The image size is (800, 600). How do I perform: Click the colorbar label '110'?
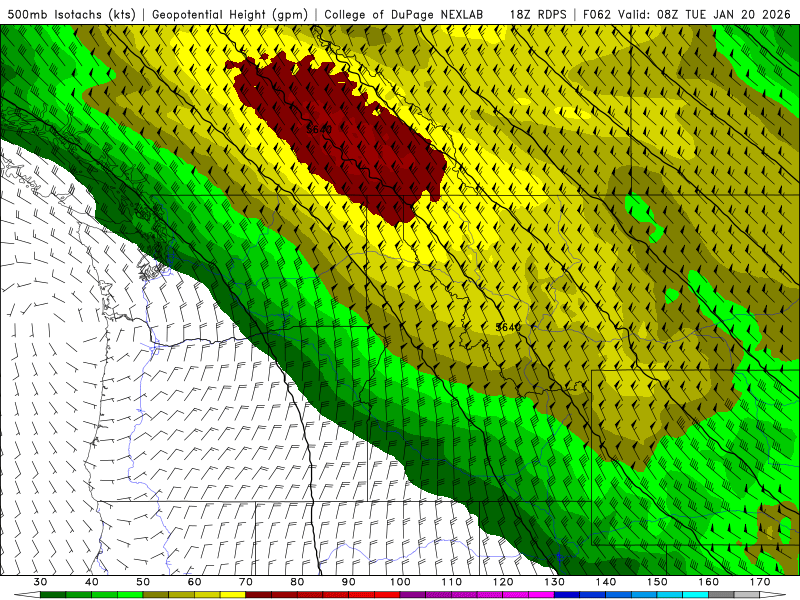452,582
